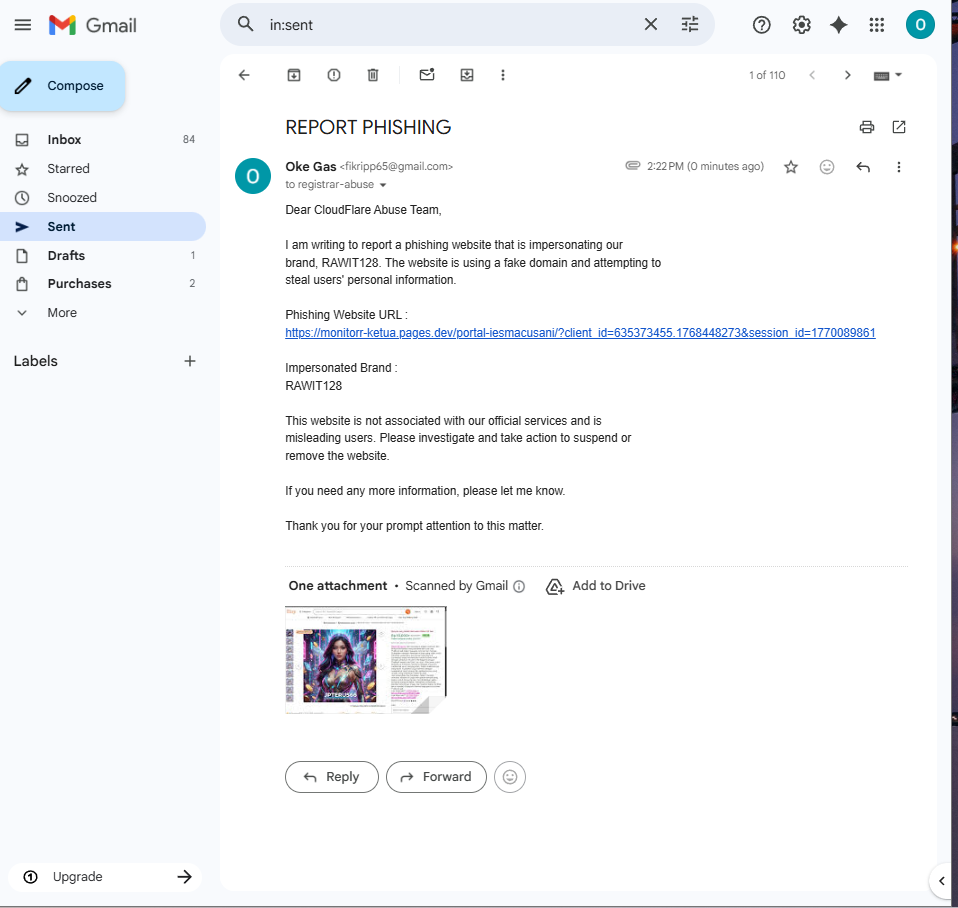Open the Google account avatar

point(920,25)
